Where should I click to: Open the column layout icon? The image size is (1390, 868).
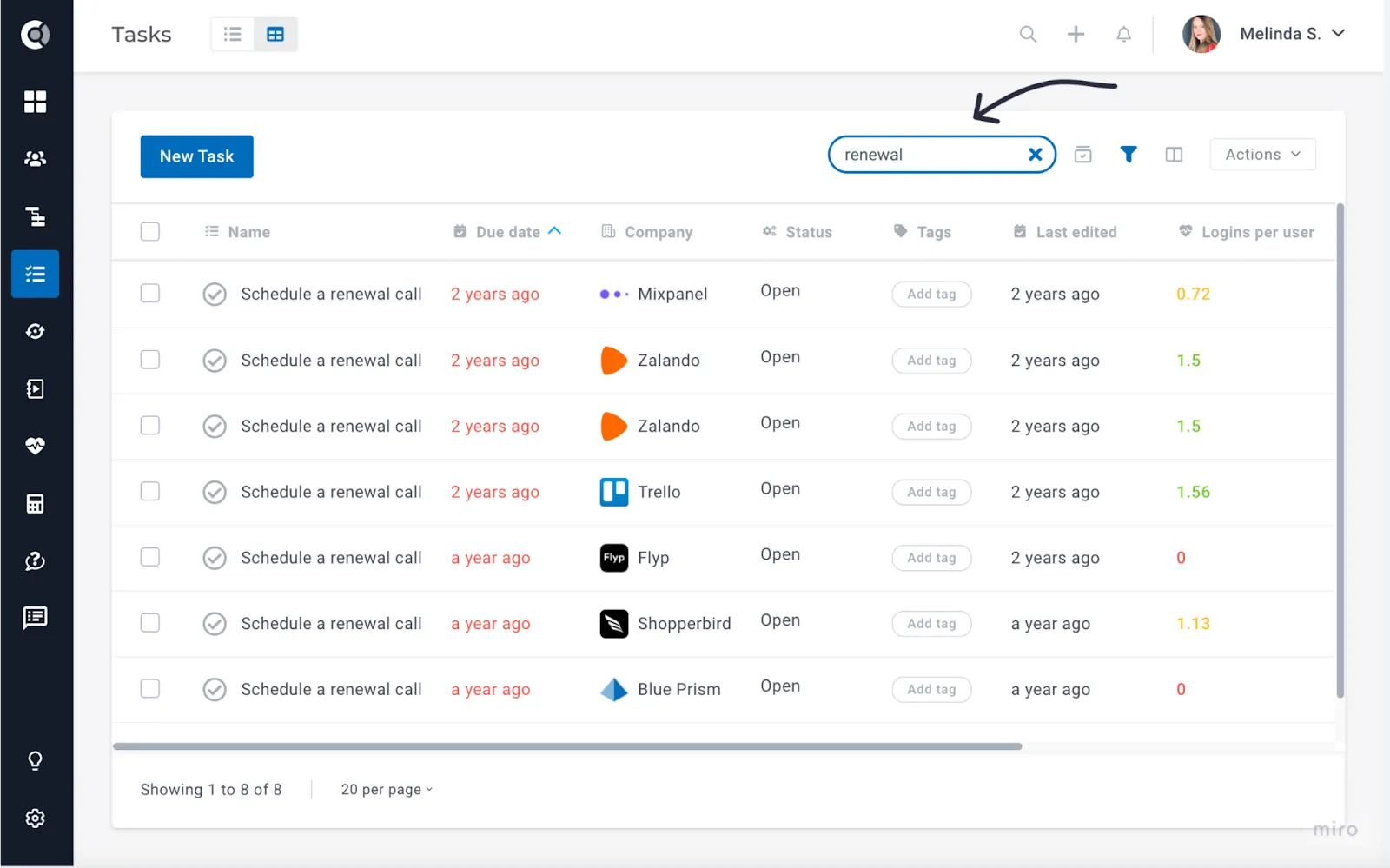coord(1174,155)
